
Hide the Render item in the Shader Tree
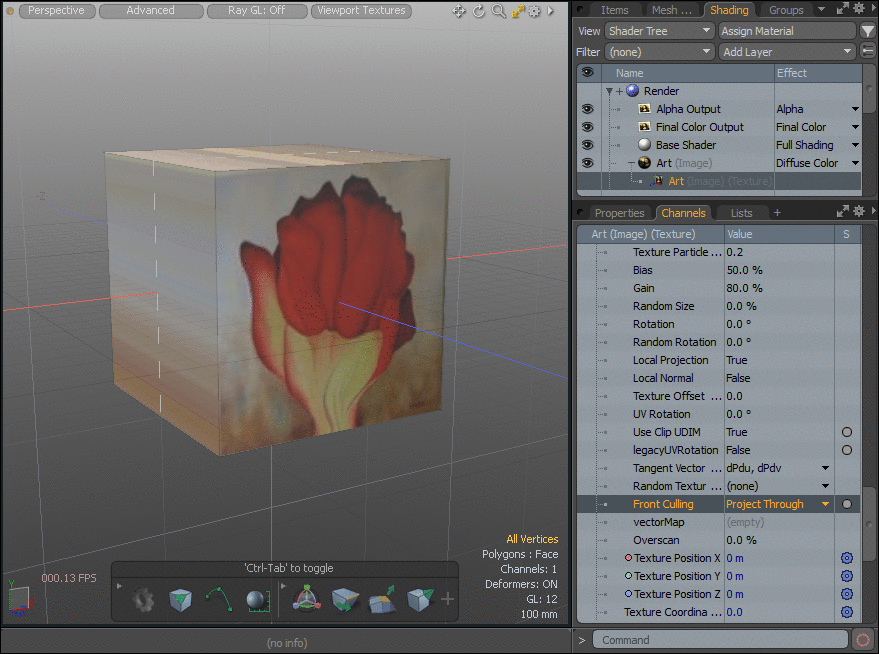587,90
